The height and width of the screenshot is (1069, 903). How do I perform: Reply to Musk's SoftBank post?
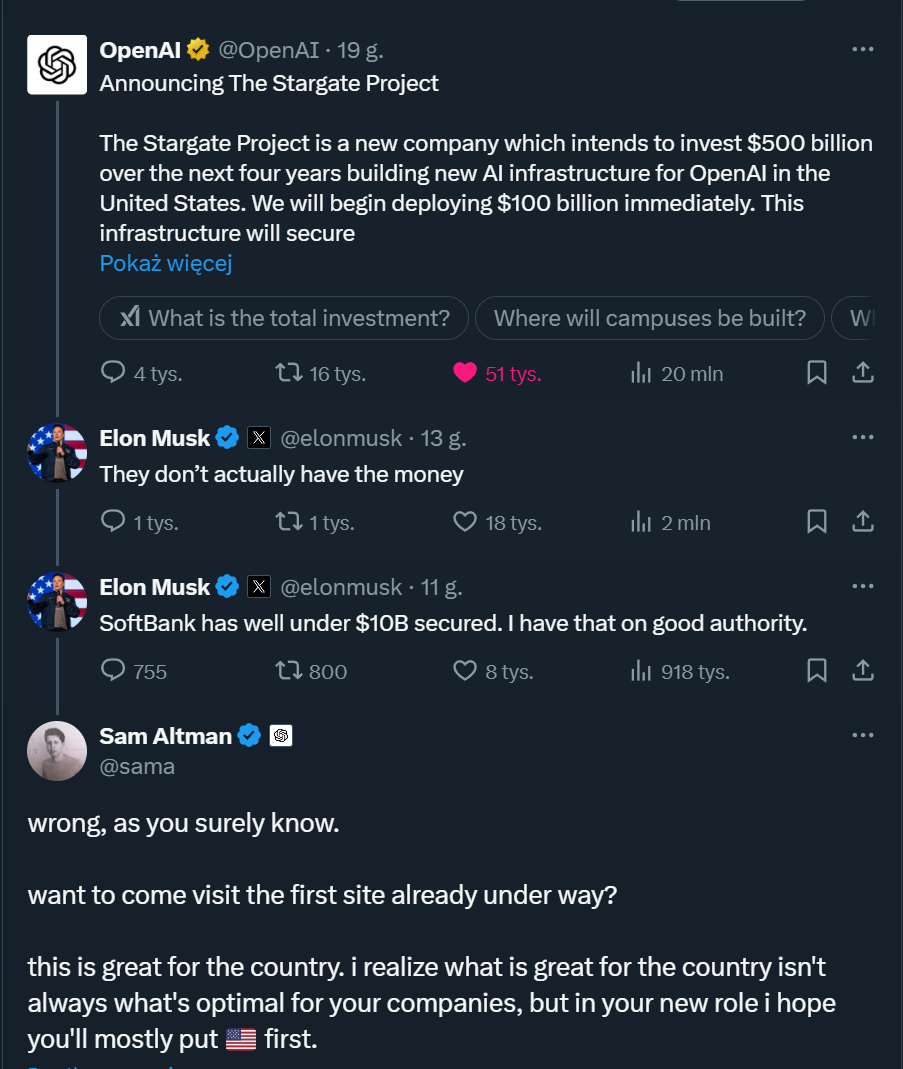point(114,671)
